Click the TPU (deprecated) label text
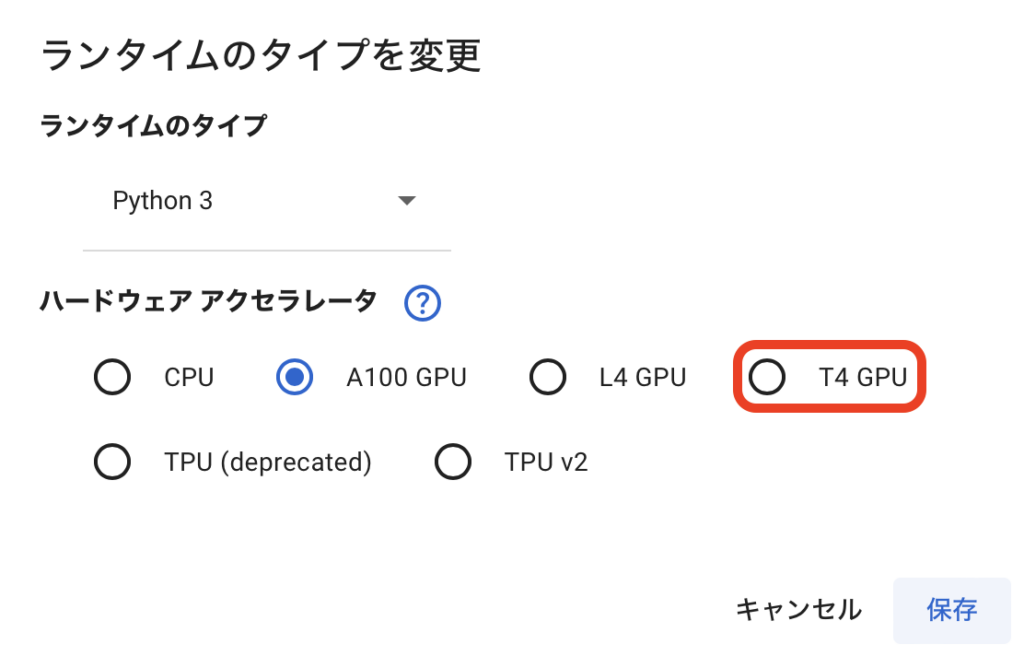Screen dimensions: 1024x656 pos(268,462)
